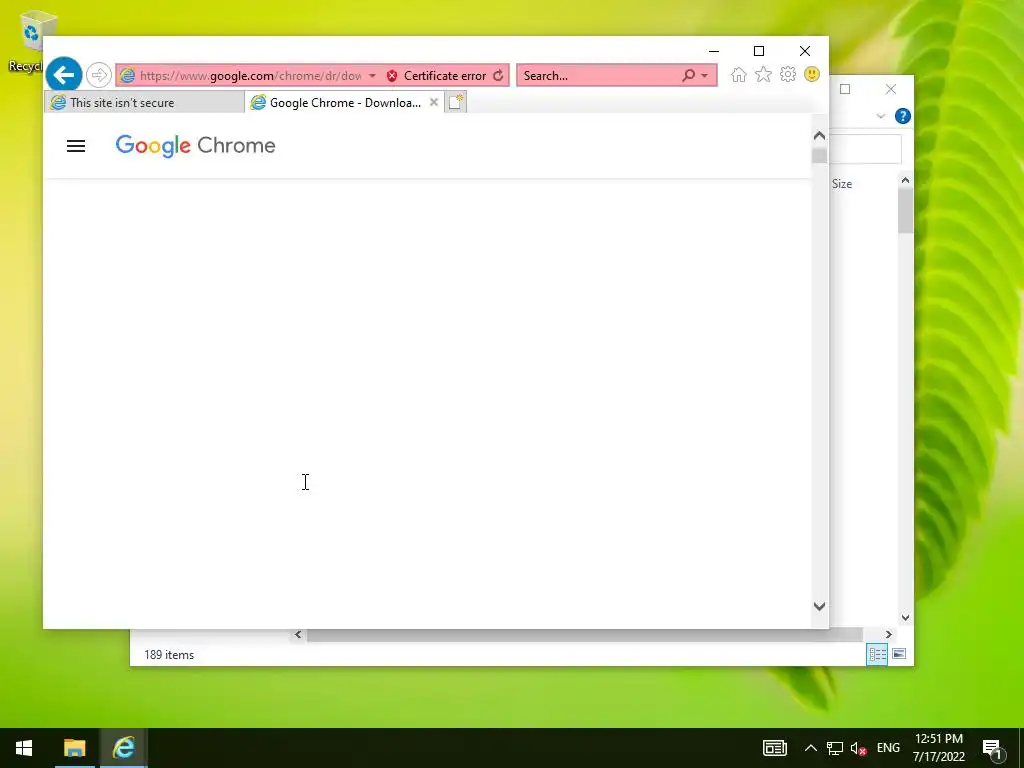Viewport: 1024px width, 768px height.
Task: Expand the ribbon chevron in File Explorer
Action: [880, 116]
